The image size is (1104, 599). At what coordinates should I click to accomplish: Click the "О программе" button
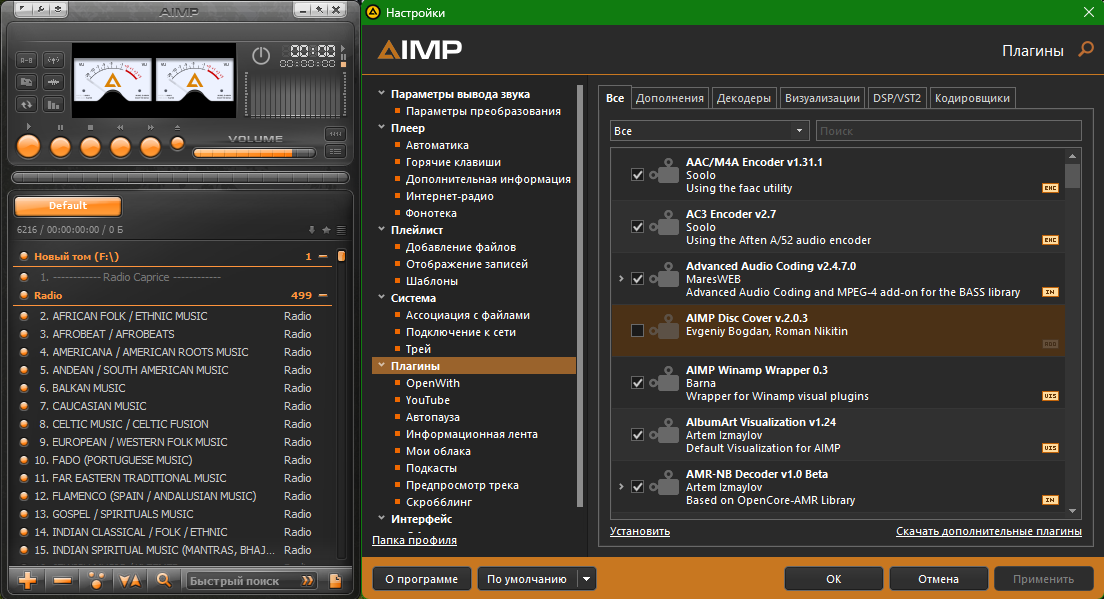tap(422, 579)
